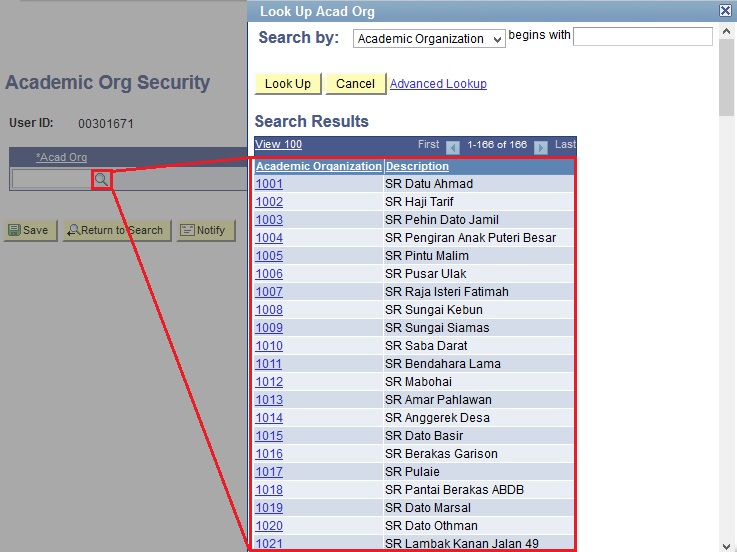Click the Notify button
This screenshot has height=552, width=737.
205,230
